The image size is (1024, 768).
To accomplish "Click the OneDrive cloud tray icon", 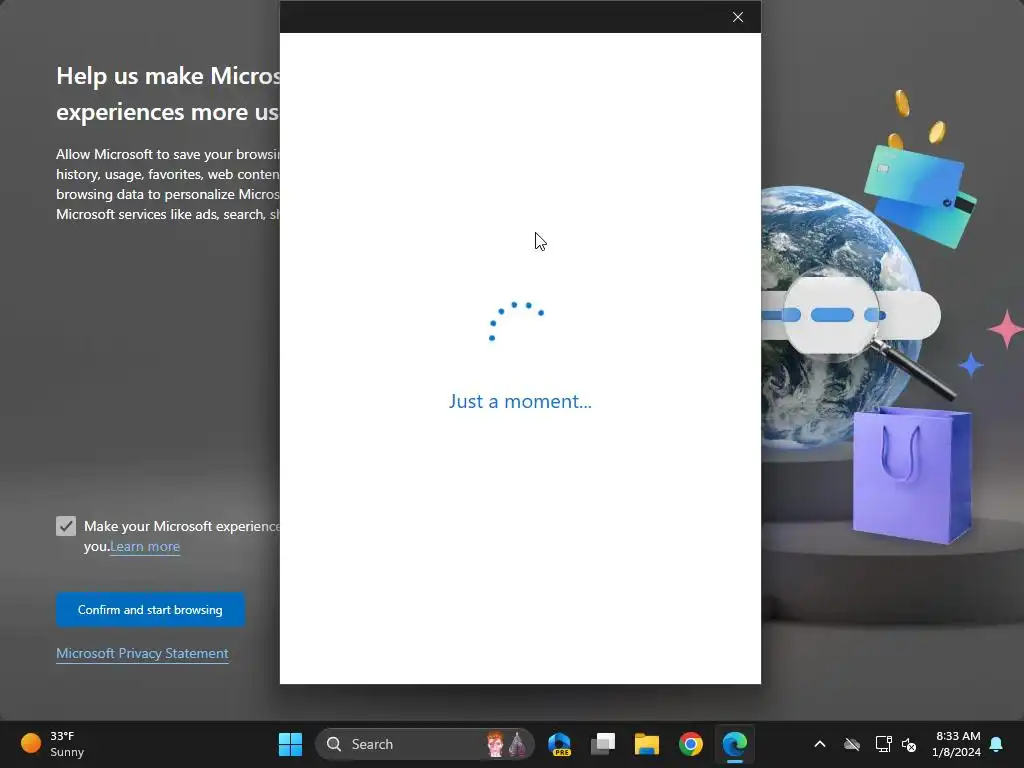I will 852,744.
